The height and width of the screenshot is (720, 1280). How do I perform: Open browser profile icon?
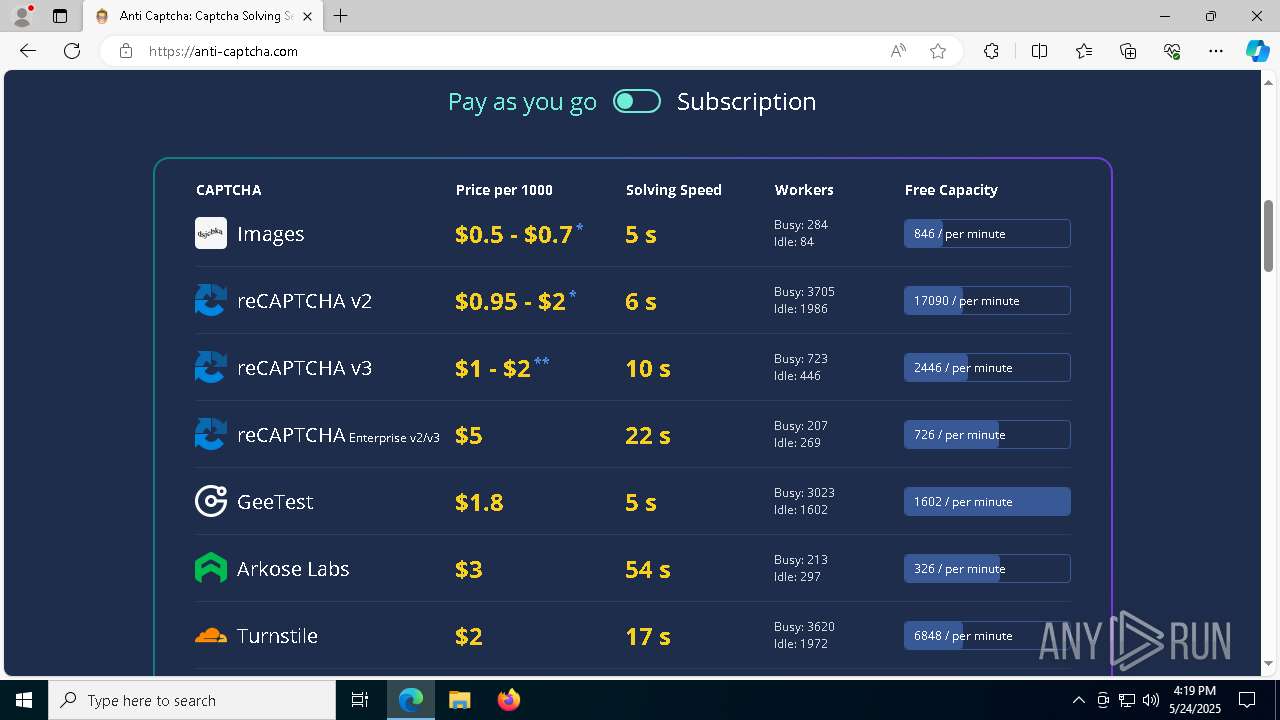(21, 16)
